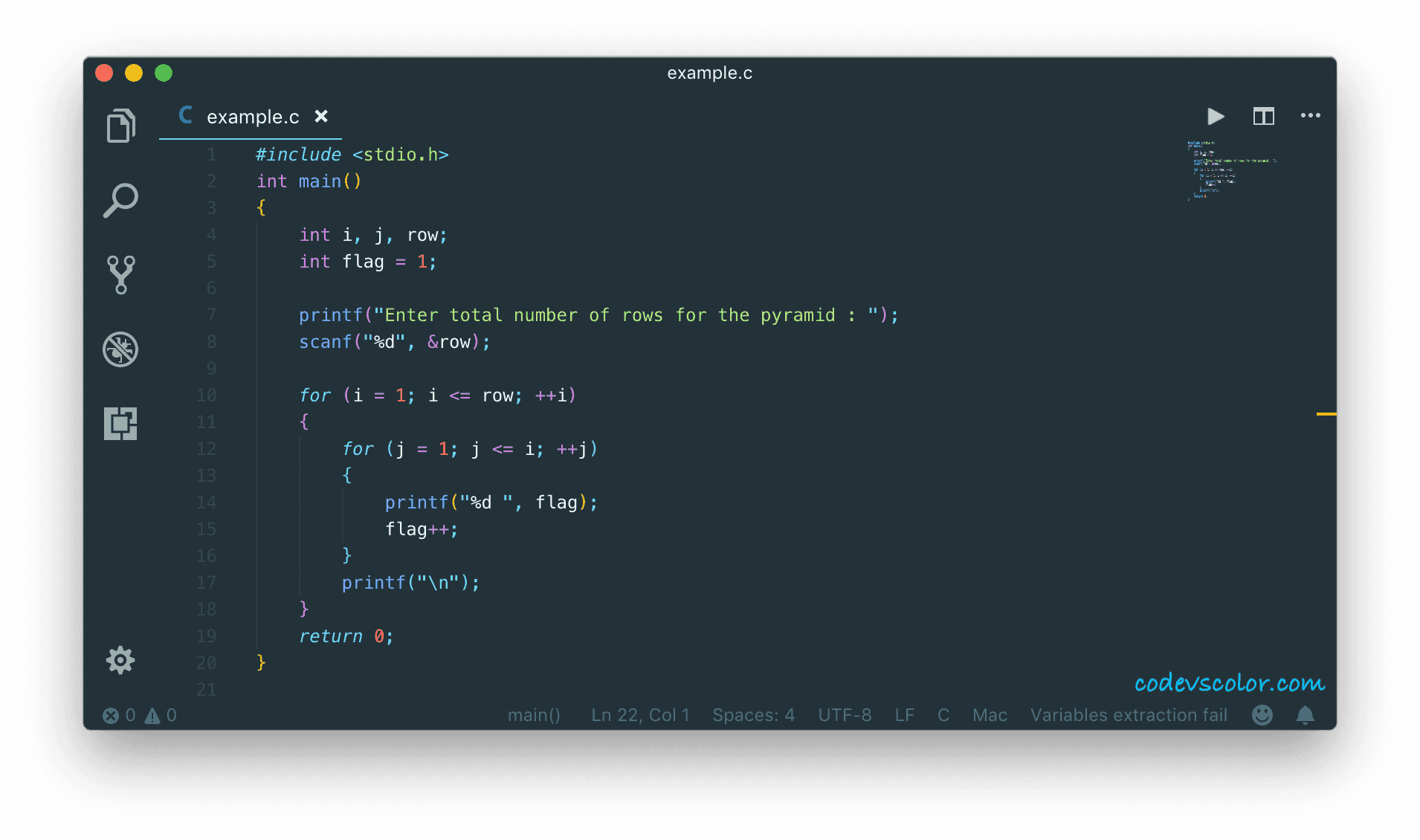Open the More Actions ellipsis menu
This screenshot has width=1420, height=840.
(x=1310, y=116)
